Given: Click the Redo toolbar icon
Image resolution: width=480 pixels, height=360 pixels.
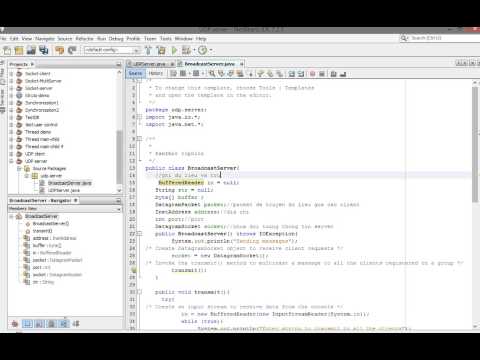Looking at the screenshot, I should (x=72, y=50).
